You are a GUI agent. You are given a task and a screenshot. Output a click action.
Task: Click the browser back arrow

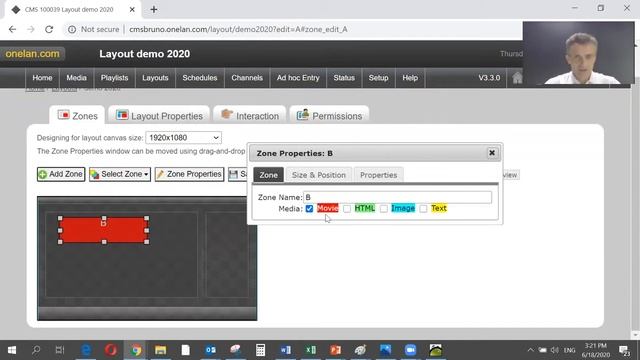point(12,29)
